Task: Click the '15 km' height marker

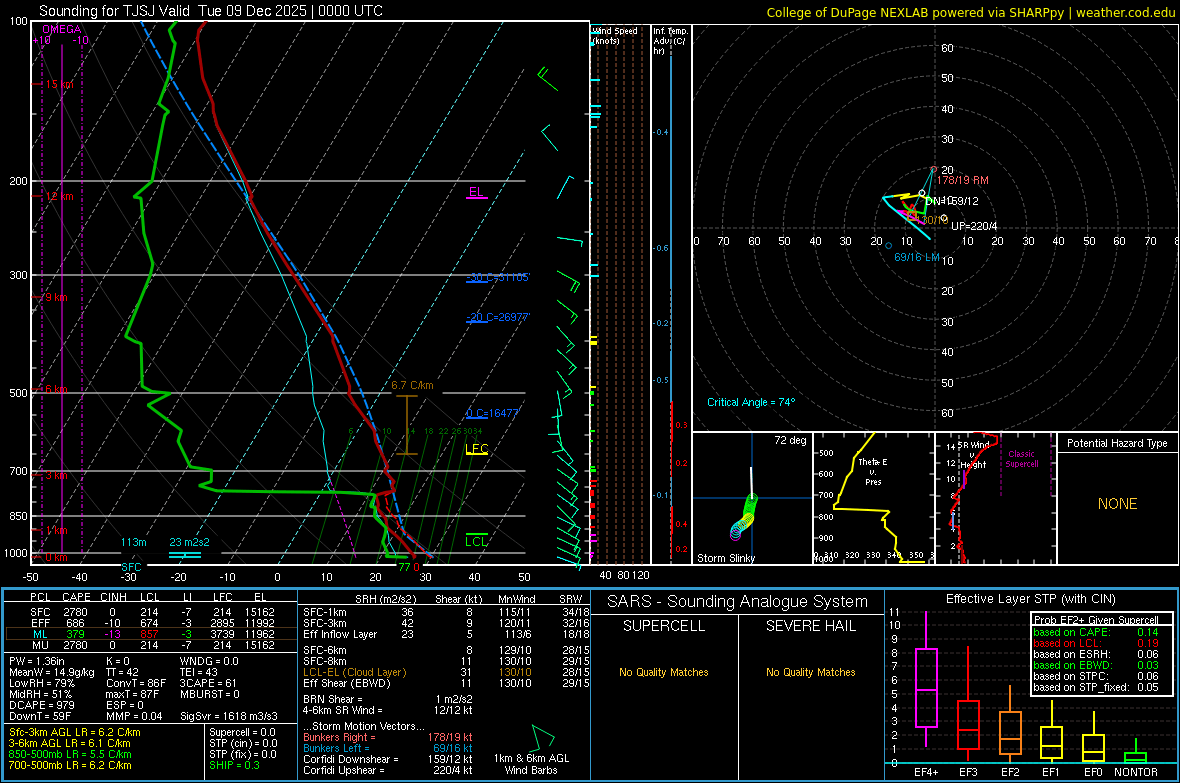Action: point(59,84)
